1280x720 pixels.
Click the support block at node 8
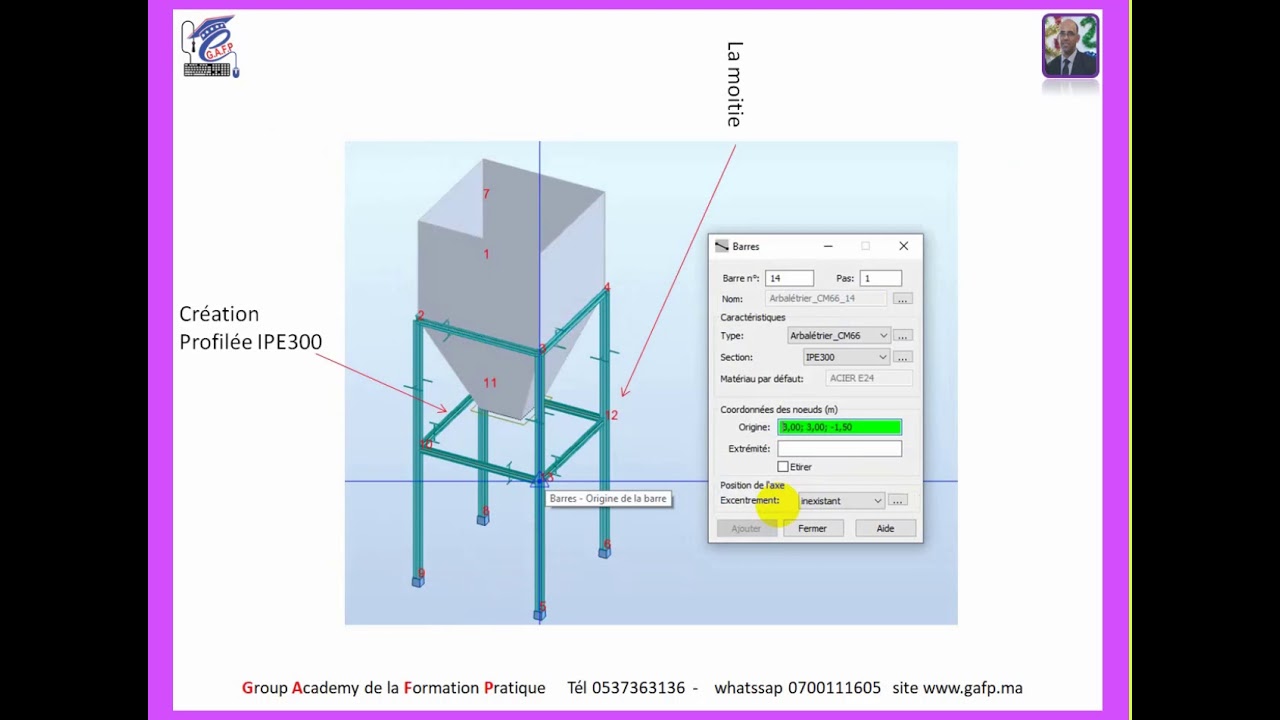coord(482,520)
